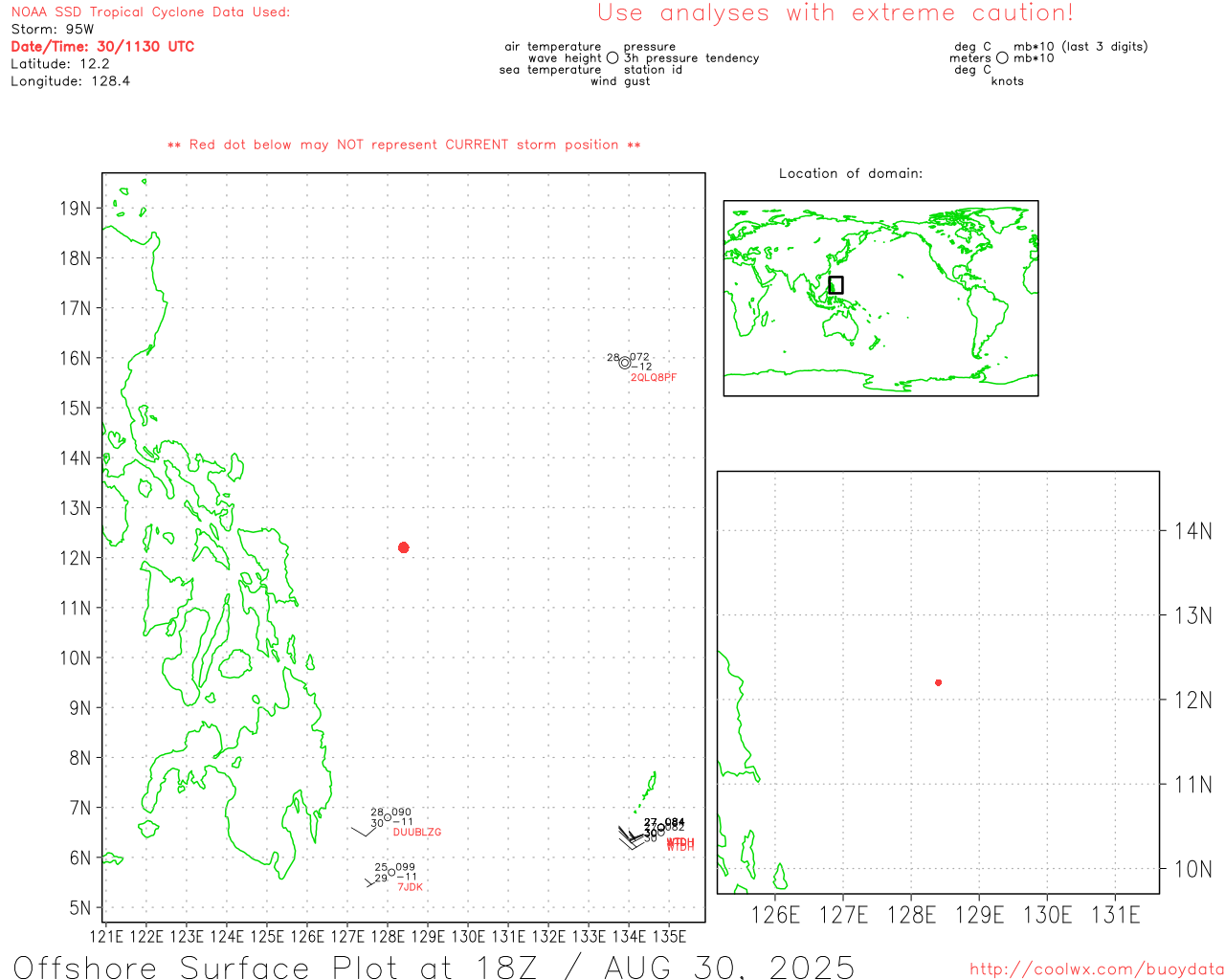Image resolution: width=1225 pixels, height=980 pixels.
Task: Click 'NOAA SSD Tropical Cyclone Data Used' header
Action: coord(150,12)
